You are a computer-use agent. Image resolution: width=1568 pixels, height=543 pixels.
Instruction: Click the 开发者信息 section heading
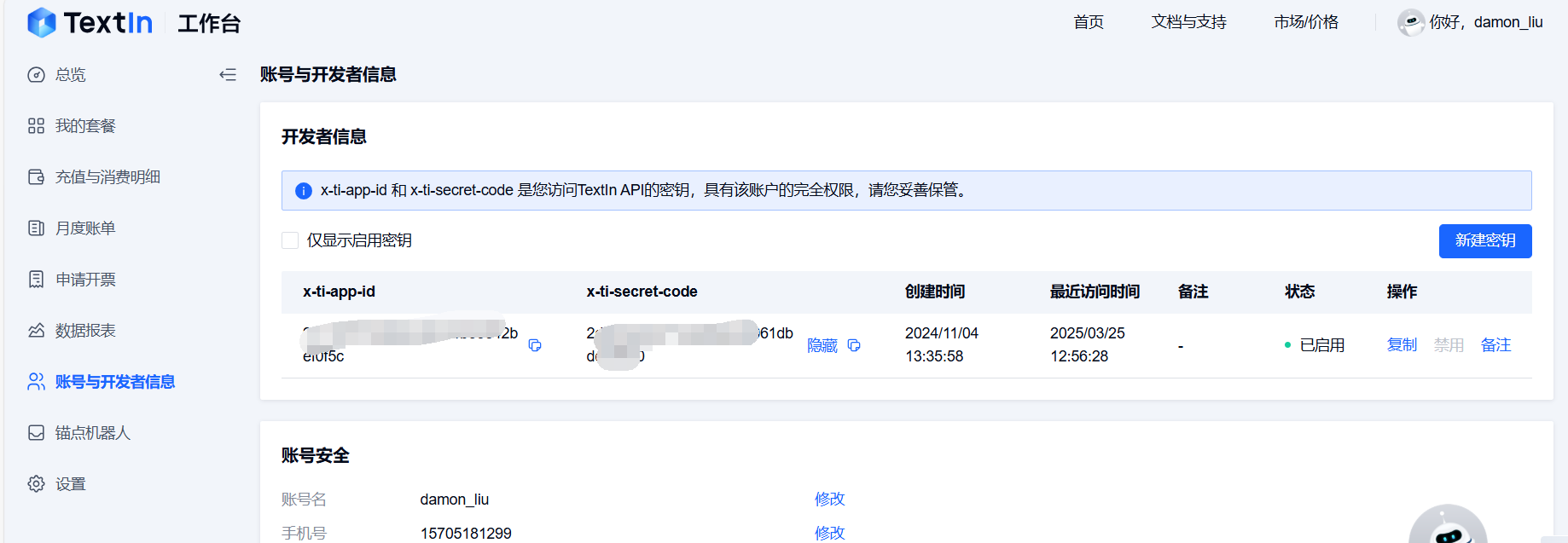324,136
